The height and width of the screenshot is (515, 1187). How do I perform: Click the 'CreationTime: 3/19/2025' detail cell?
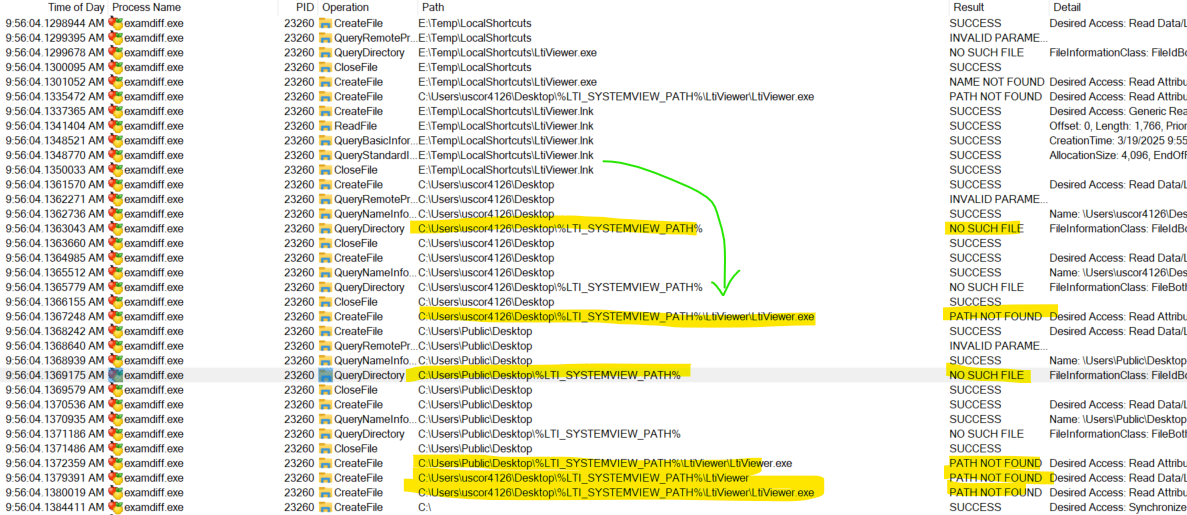pyautogui.click(x=1117, y=141)
